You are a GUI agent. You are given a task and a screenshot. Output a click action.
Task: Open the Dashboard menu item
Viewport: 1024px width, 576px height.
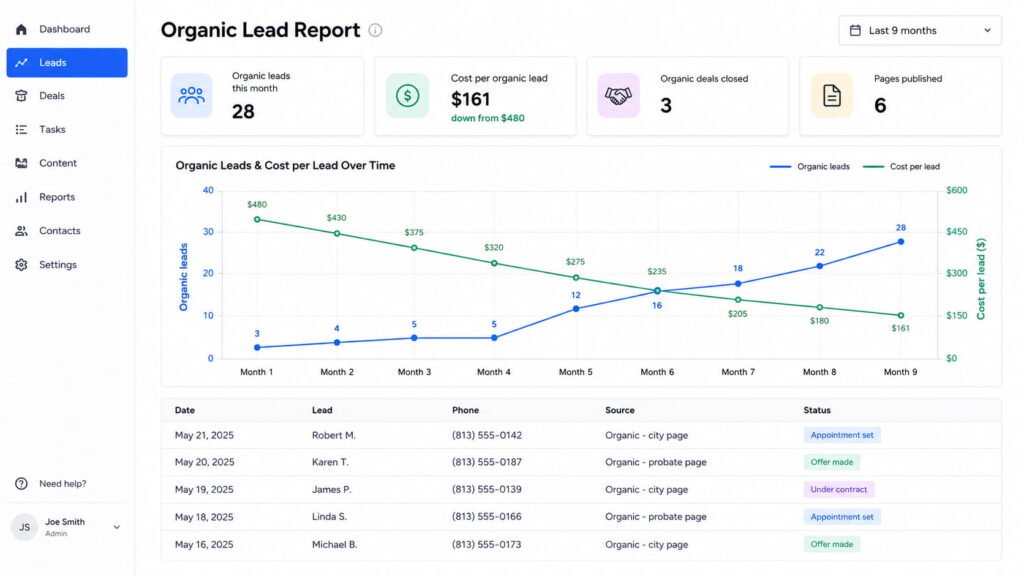click(67, 29)
